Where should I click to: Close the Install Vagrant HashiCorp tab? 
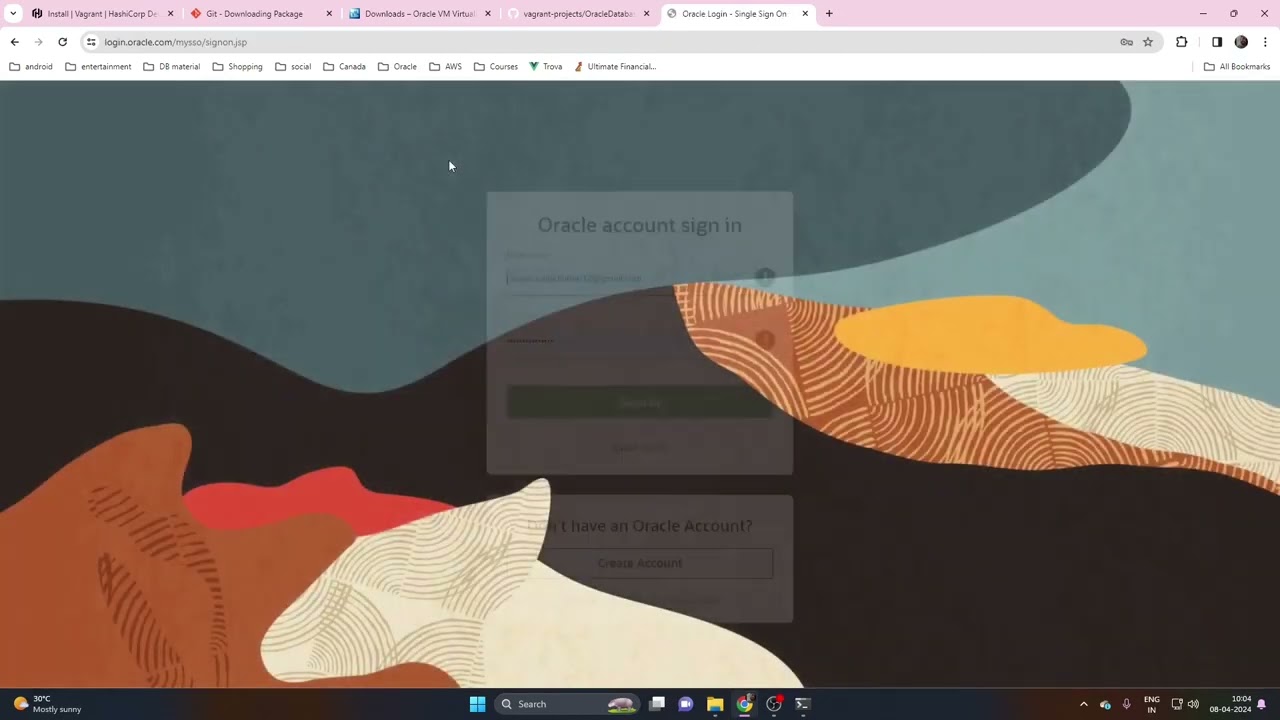[170, 14]
